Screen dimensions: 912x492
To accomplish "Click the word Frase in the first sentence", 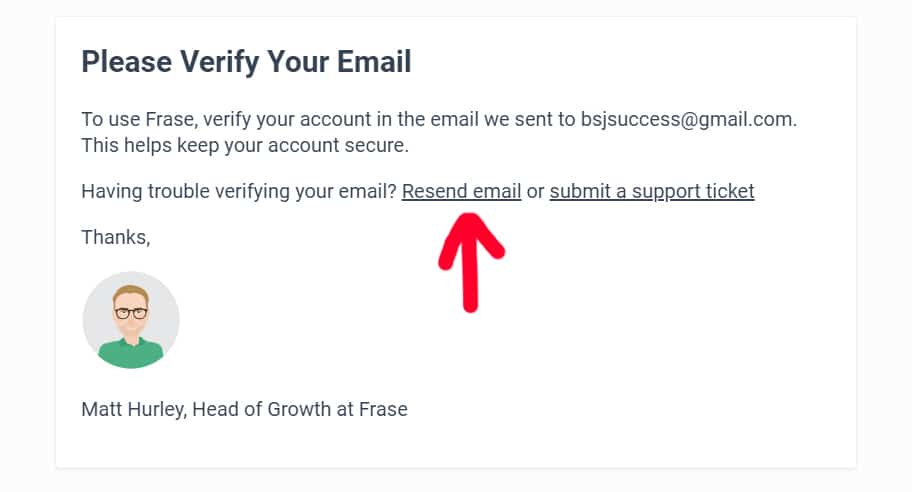I will point(172,119).
